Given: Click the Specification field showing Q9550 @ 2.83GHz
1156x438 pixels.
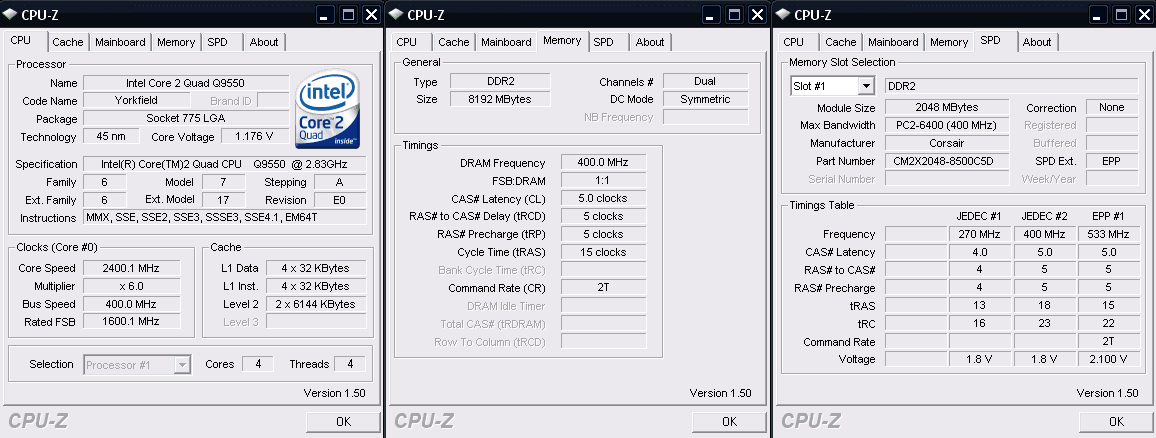Looking at the screenshot, I should (225, 164).
